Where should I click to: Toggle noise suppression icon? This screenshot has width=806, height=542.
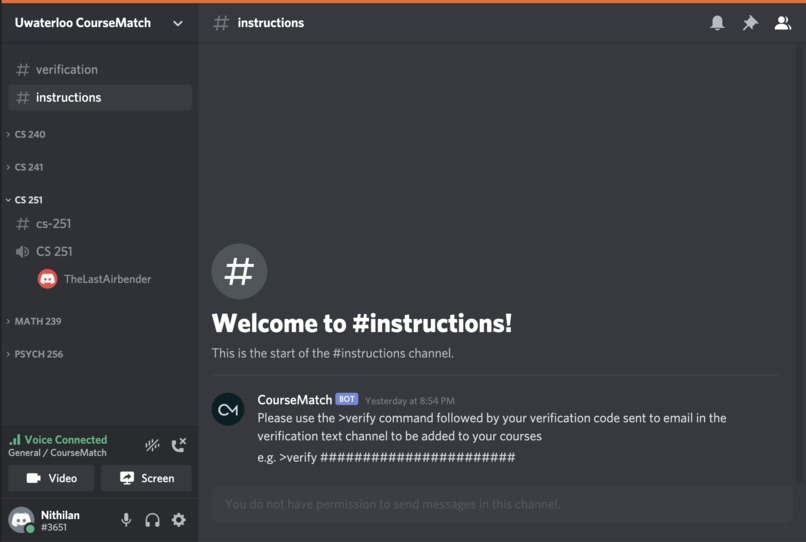click(x=152, y=445)
